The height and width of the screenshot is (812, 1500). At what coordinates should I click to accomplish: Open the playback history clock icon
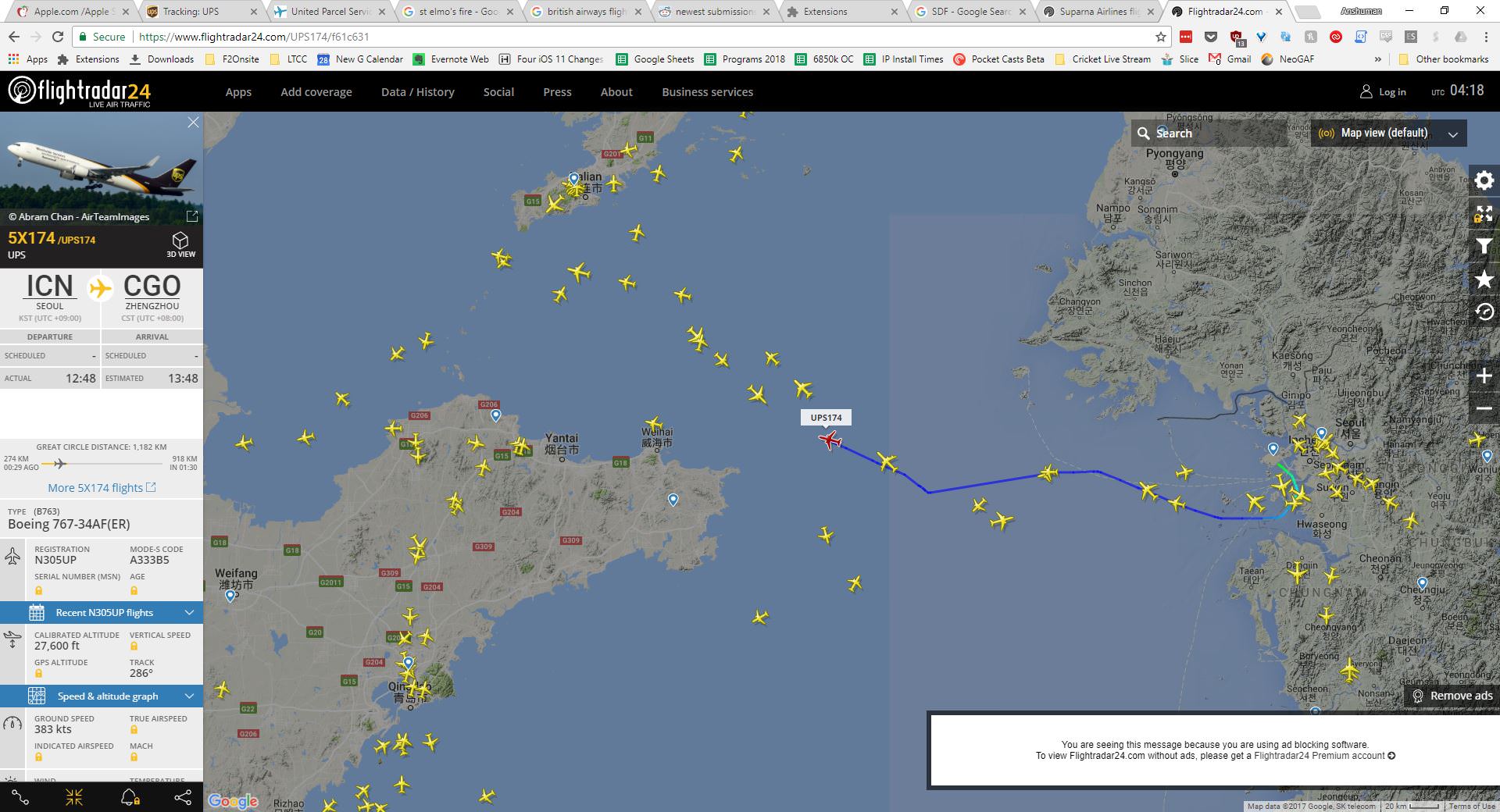[x=1484, y=312]
